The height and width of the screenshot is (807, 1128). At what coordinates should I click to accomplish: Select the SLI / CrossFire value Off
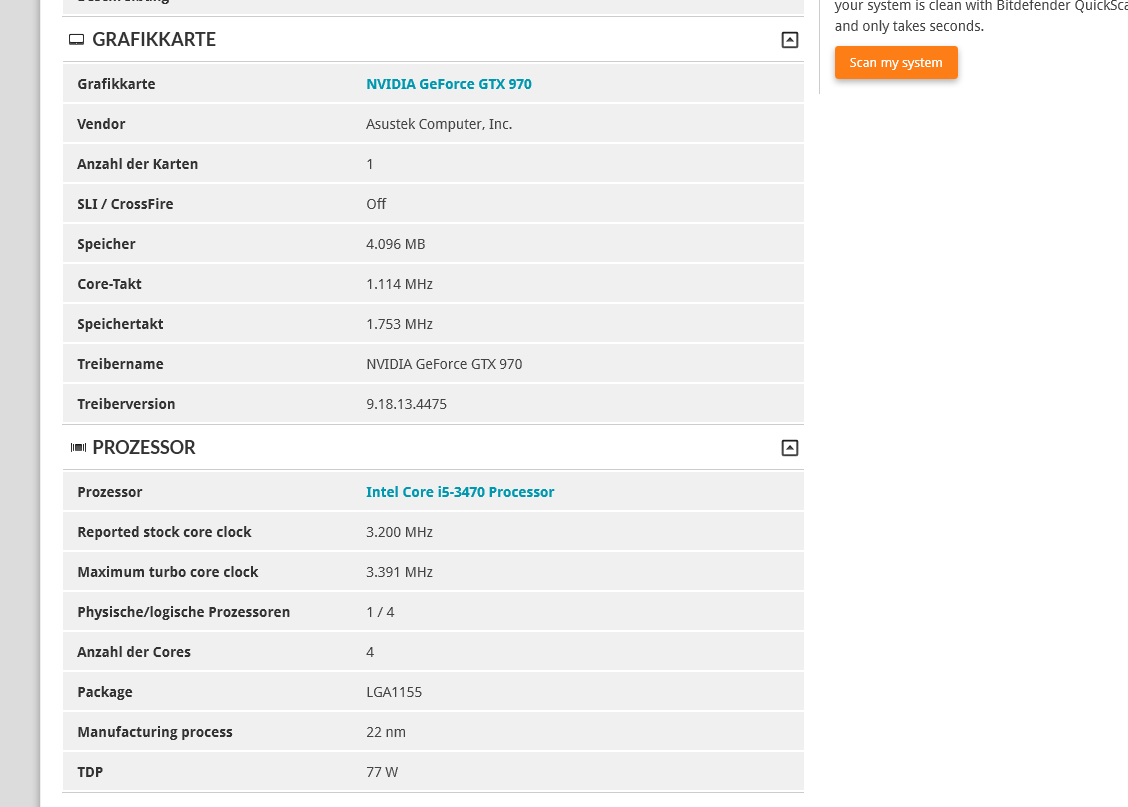[376, 204]
